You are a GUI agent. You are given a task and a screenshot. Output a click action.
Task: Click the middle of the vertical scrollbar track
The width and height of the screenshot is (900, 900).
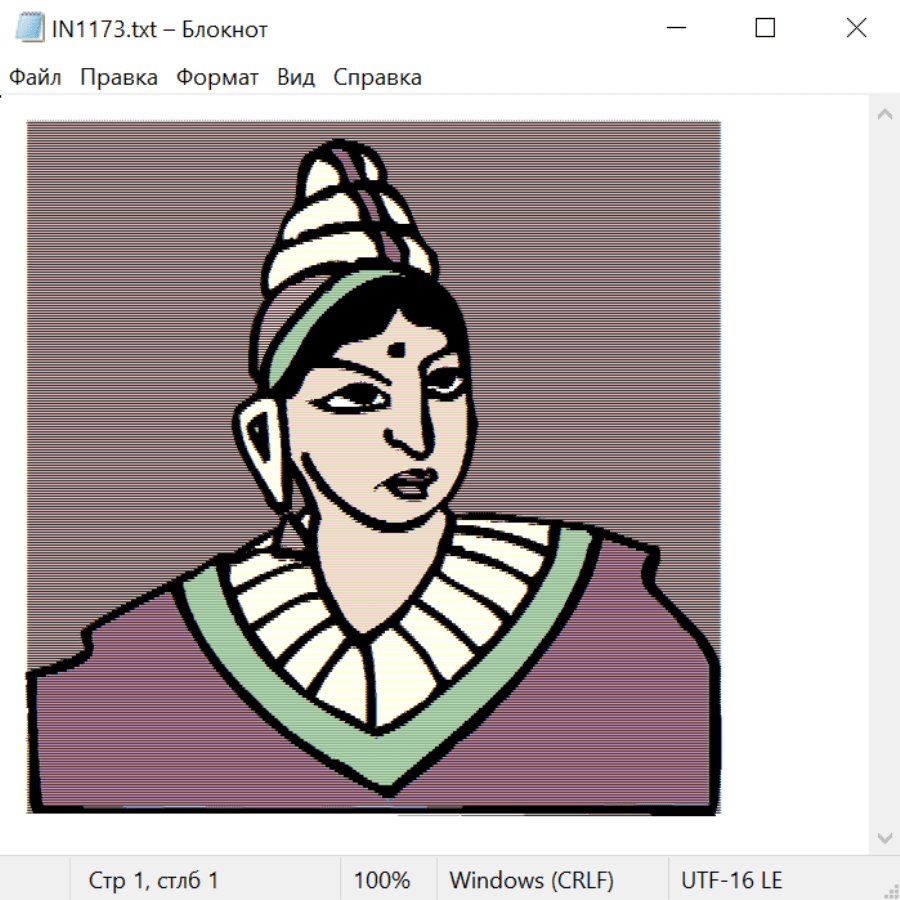pos(884,476)
